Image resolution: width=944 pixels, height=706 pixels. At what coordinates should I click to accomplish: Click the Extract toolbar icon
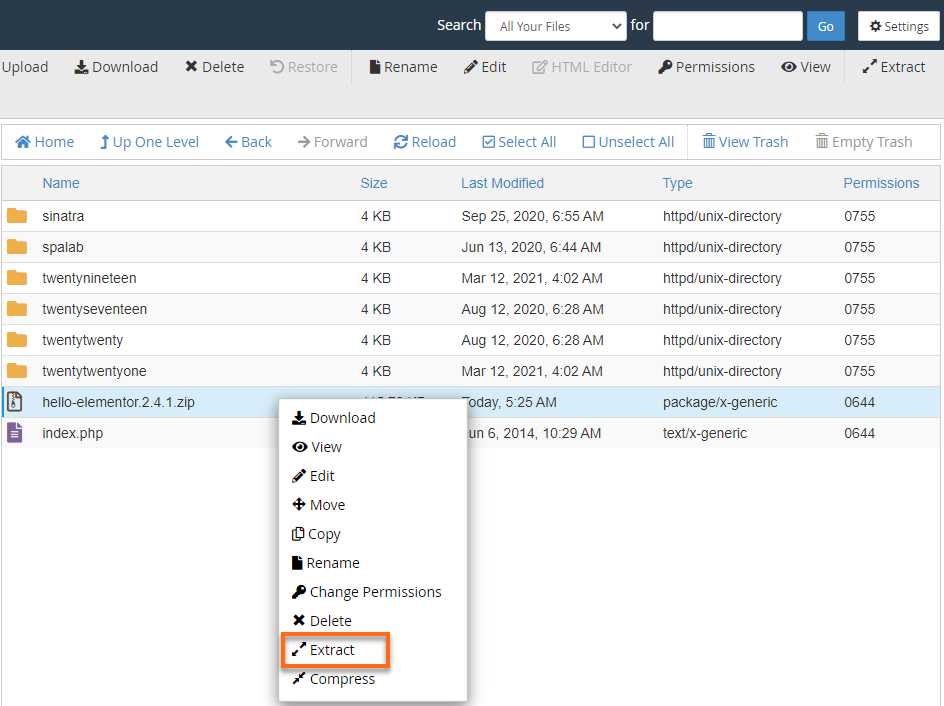[x=894, y=67]
